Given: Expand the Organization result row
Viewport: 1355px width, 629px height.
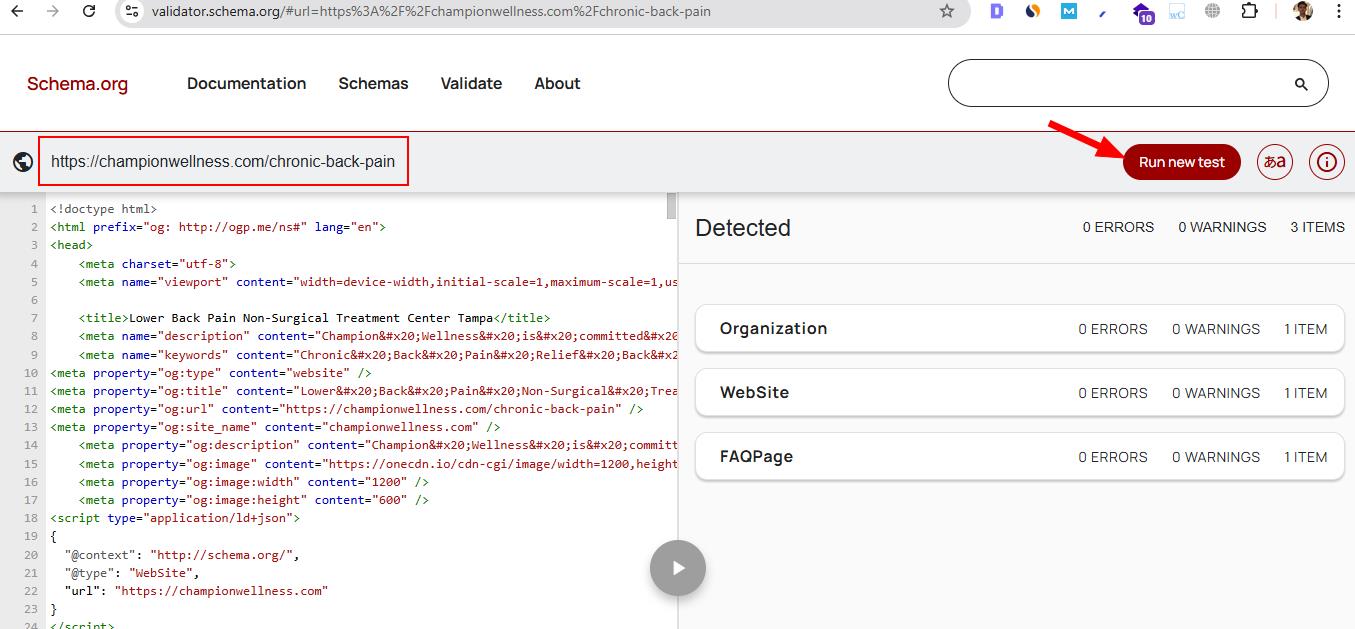Looking at the screenshot, I should 1019,329.
